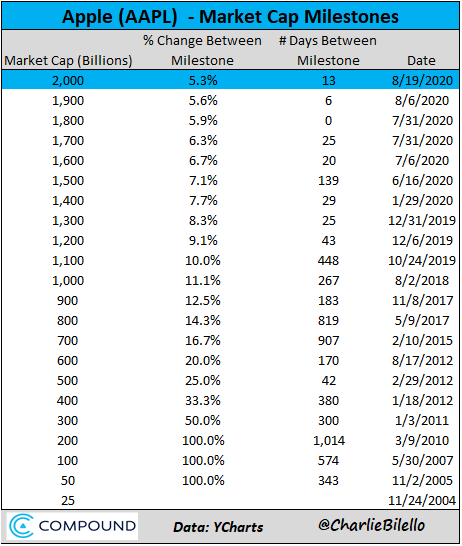Image resolution: width=462 pixels, height=546 pixels.
Task: Click the Apple (AAPL) Market Cap Milestones title
Action: (x=230, y=17)
